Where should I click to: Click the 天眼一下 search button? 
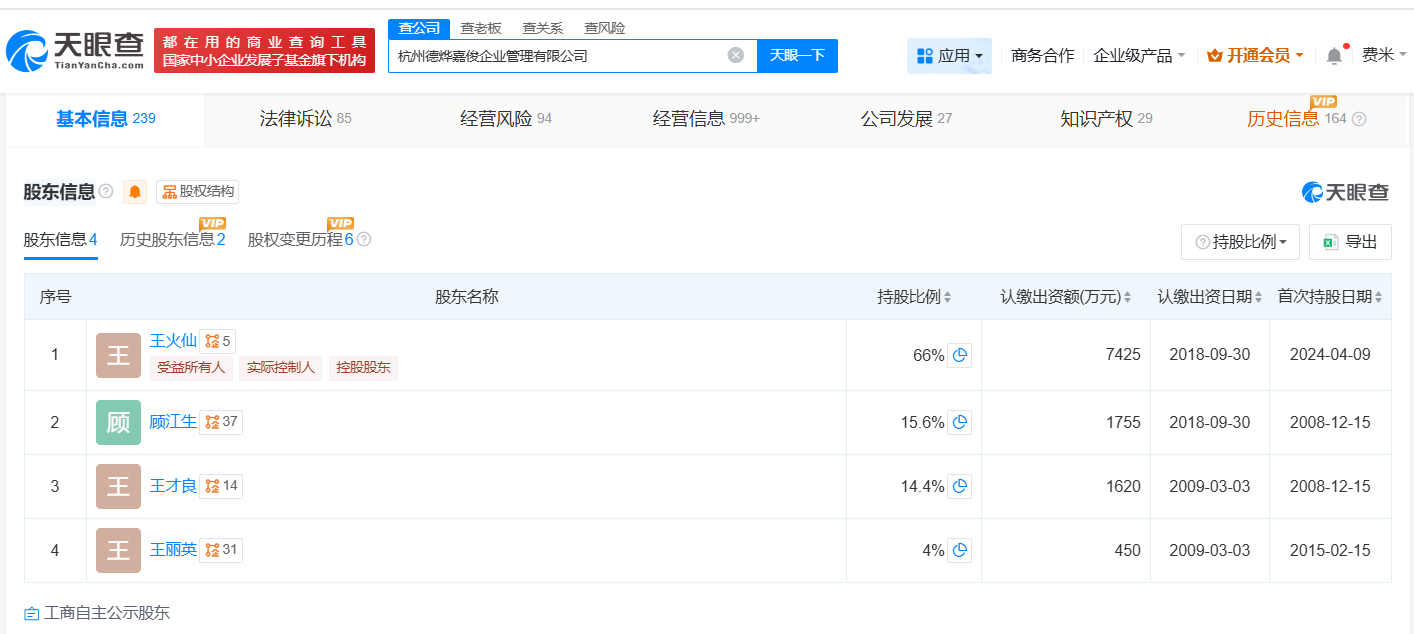tap(798, 55)
